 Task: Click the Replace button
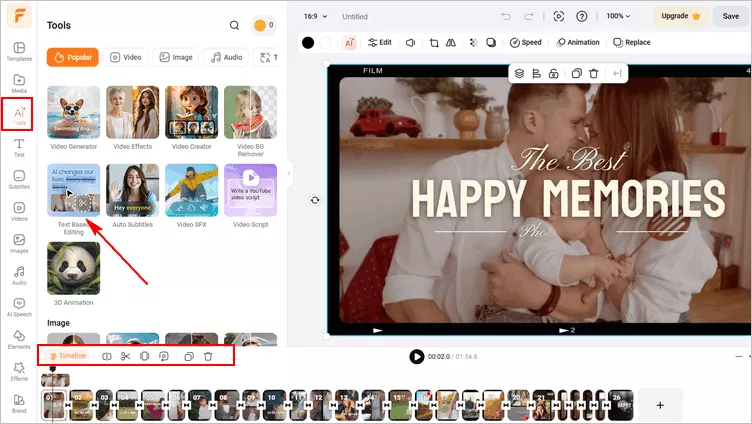click(632, 43)
